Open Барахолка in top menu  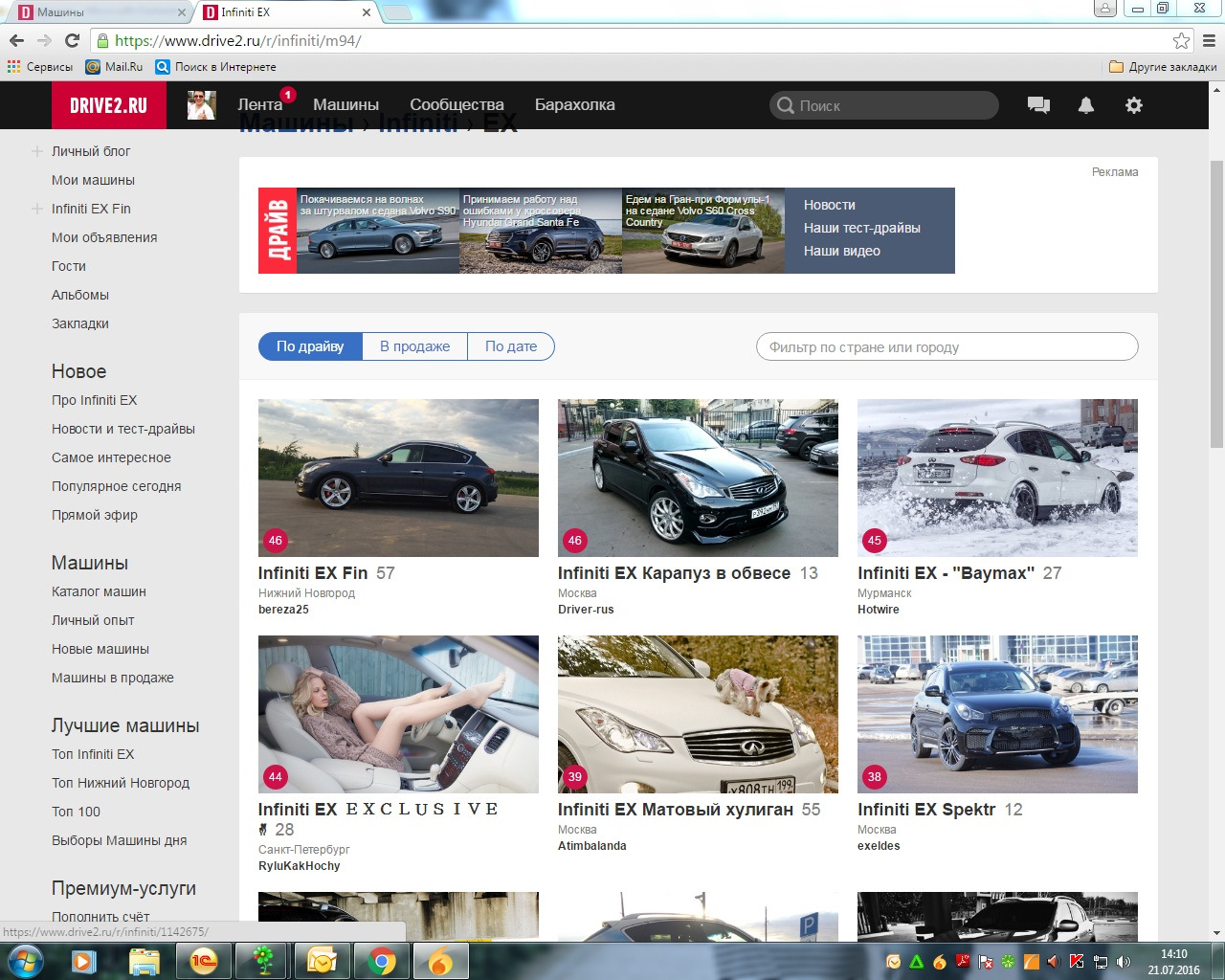(x=574, y=105)
